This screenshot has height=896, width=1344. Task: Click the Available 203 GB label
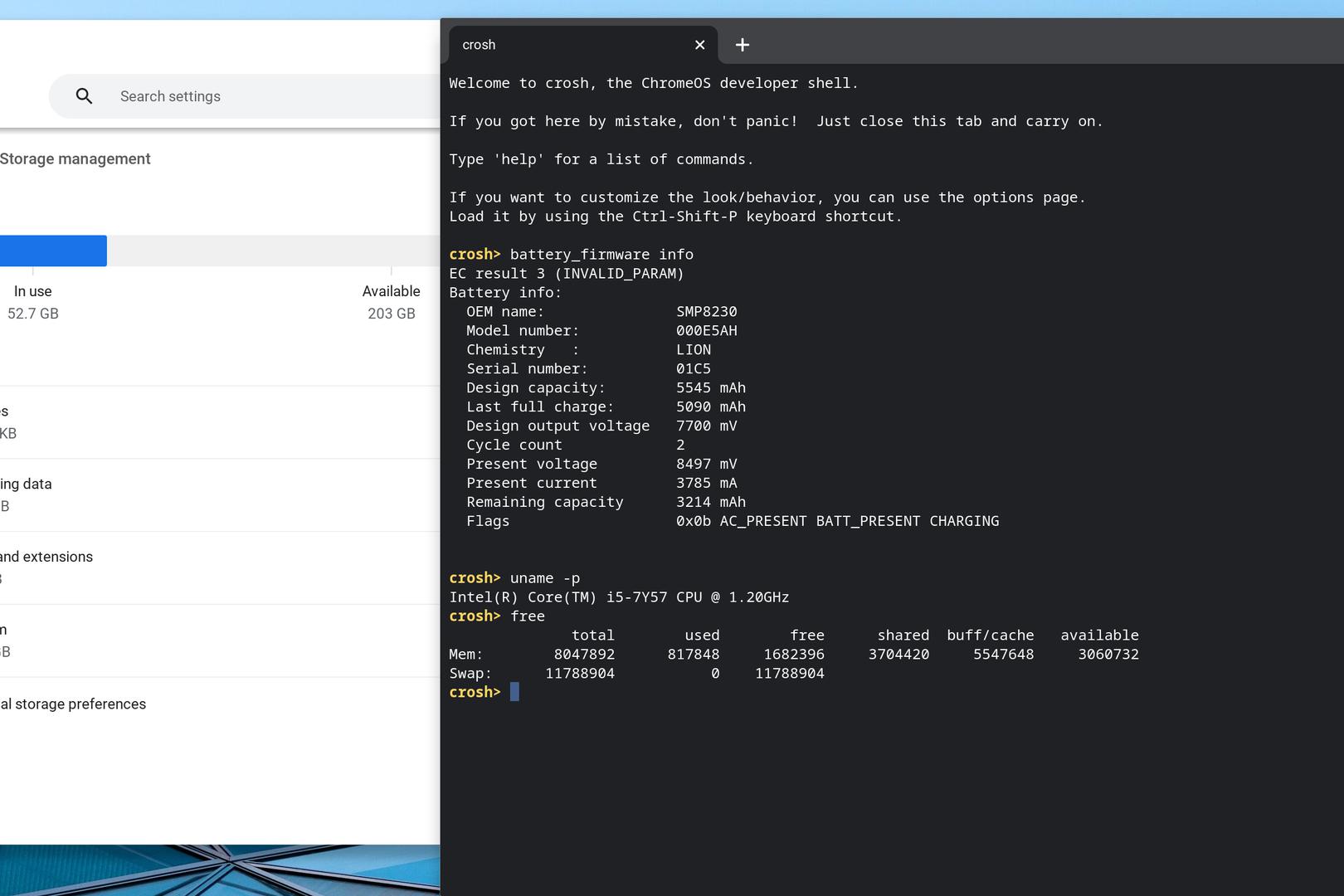click(391, 302)
